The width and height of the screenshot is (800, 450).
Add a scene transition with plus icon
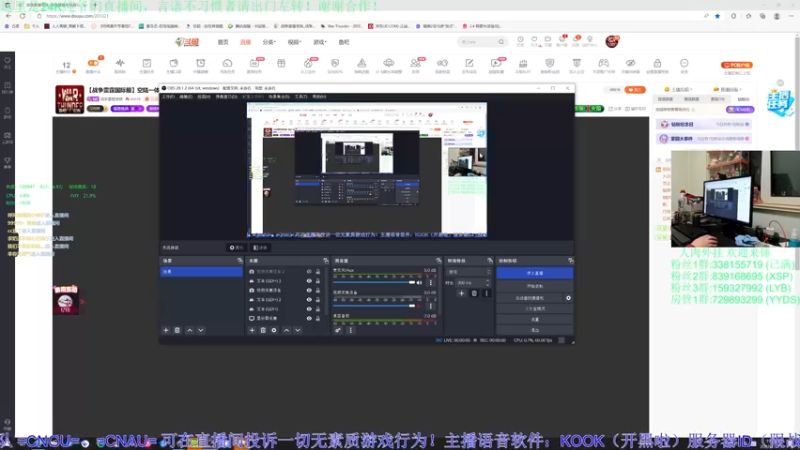pos(461,293)
